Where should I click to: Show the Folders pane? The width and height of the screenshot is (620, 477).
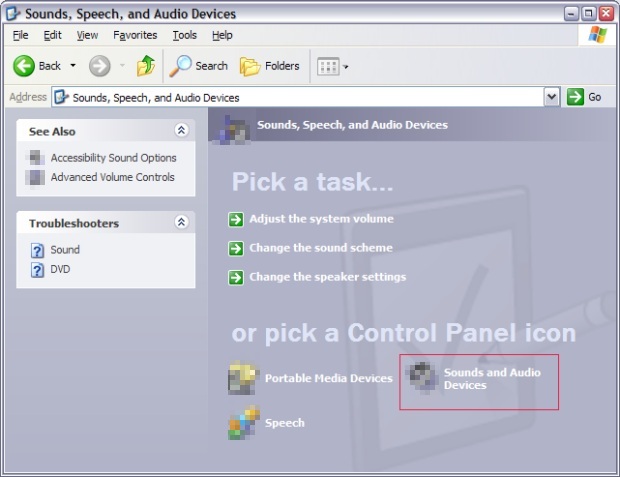click(251, 66)
